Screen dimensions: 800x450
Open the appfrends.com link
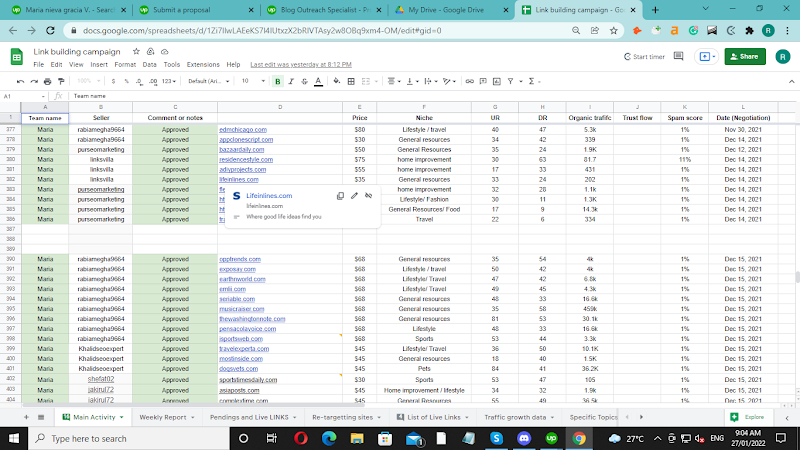click(239, 258)
